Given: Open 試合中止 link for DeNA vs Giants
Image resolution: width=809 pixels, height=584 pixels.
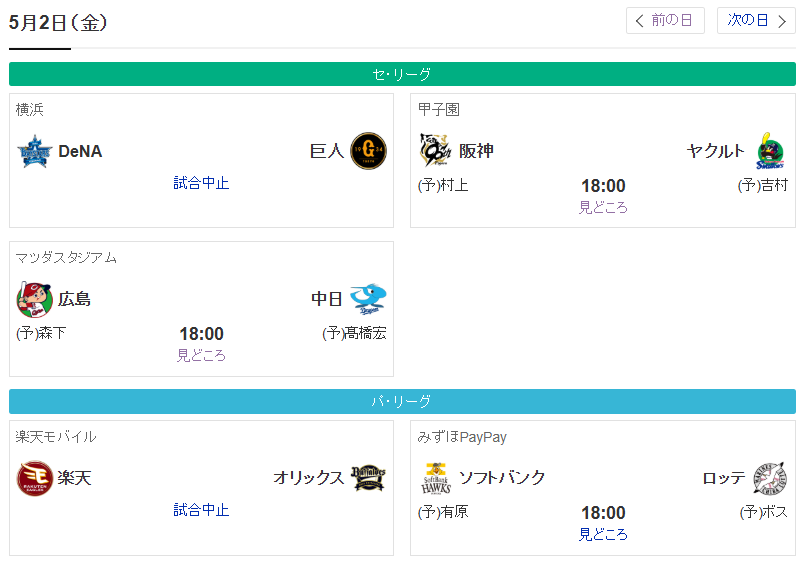Looking at the screenshot, I should tap(201, 183).
